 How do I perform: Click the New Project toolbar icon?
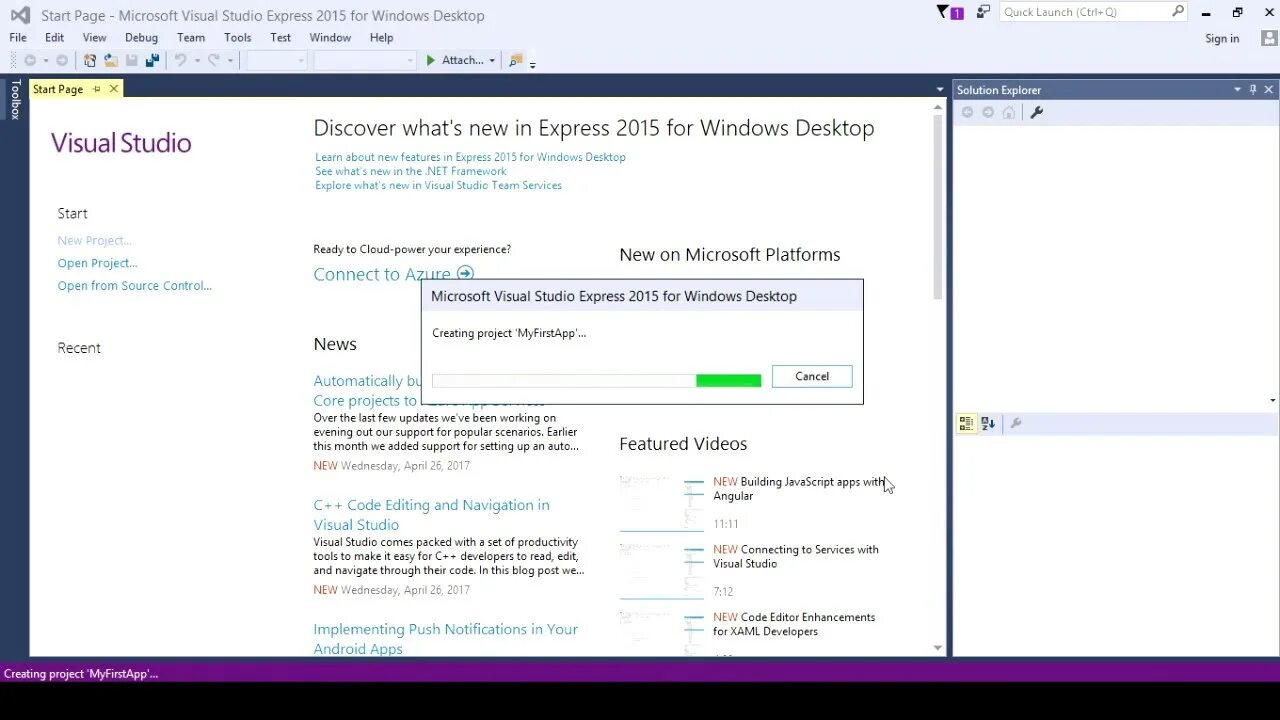point(90,61)
